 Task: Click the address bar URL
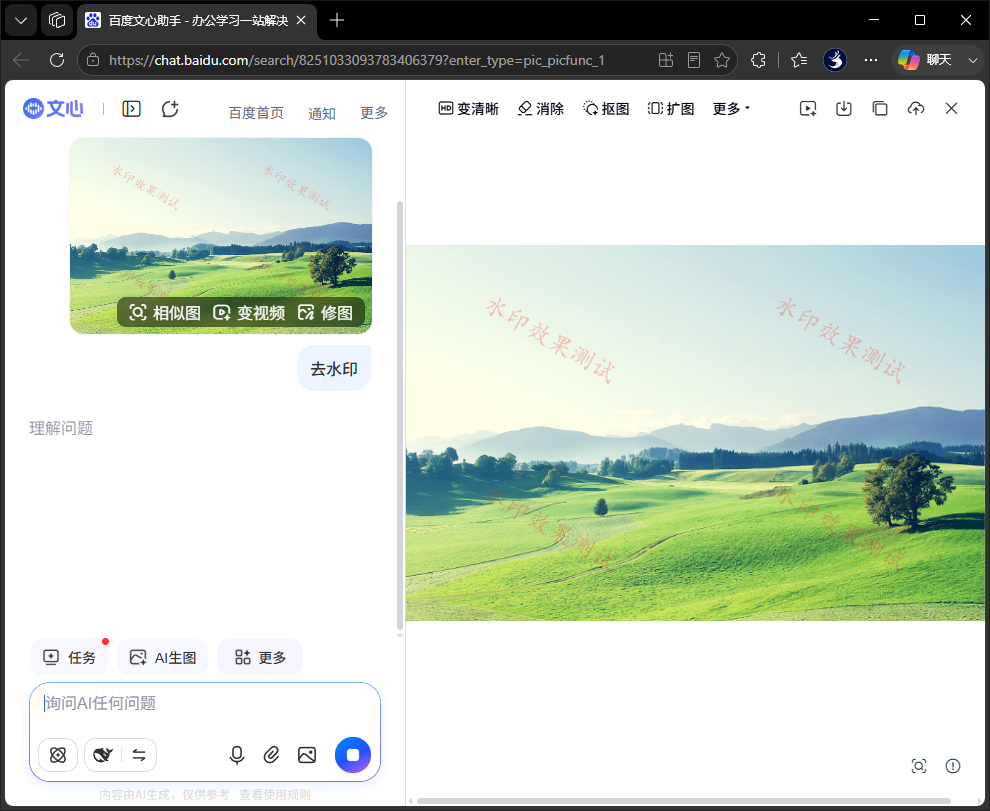pyautogui.click(x=357, y=60)
